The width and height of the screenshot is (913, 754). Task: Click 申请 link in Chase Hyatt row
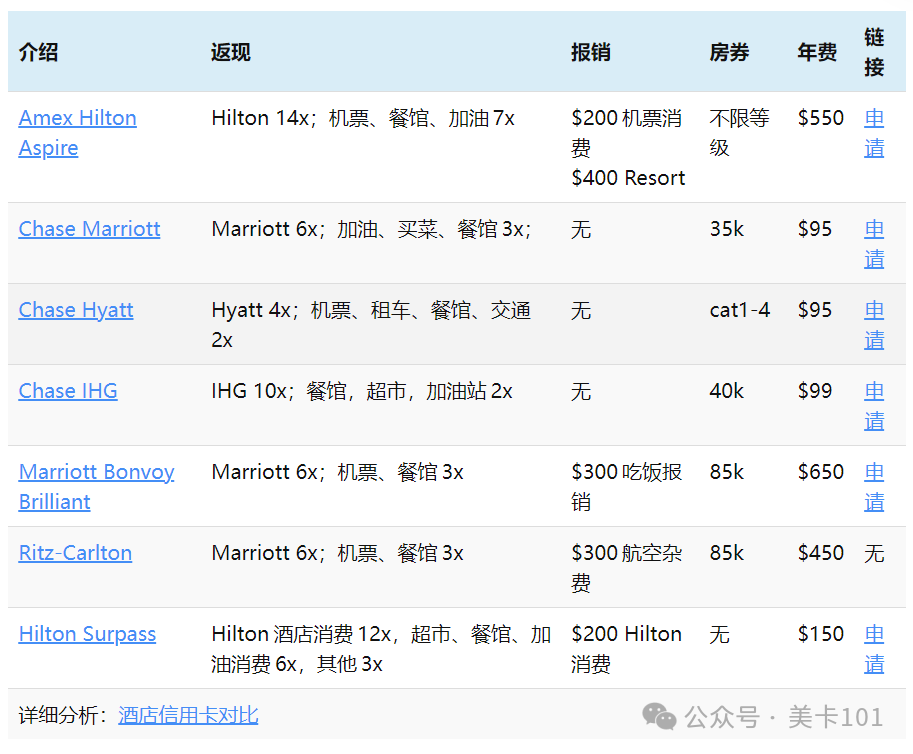coord(874,325)
